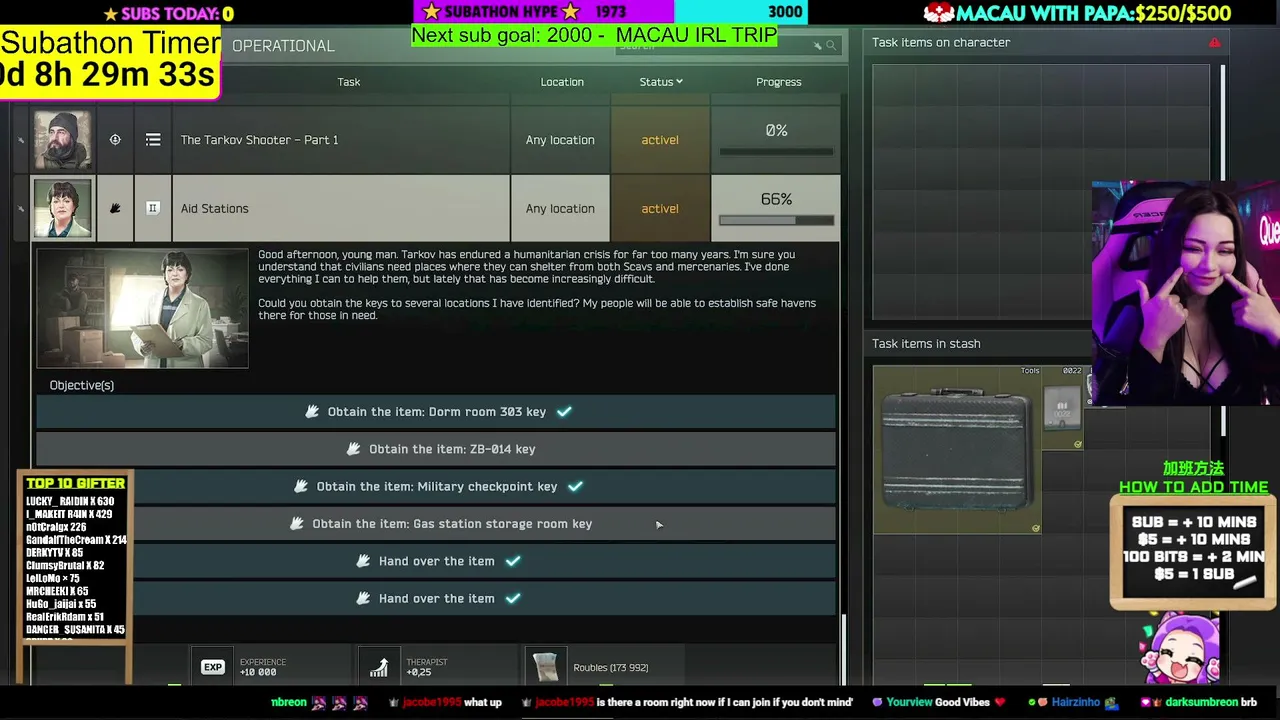Click the red warning icon on Task items on character
Viewport: 1280px width, 720px height.
point(1215,43)
